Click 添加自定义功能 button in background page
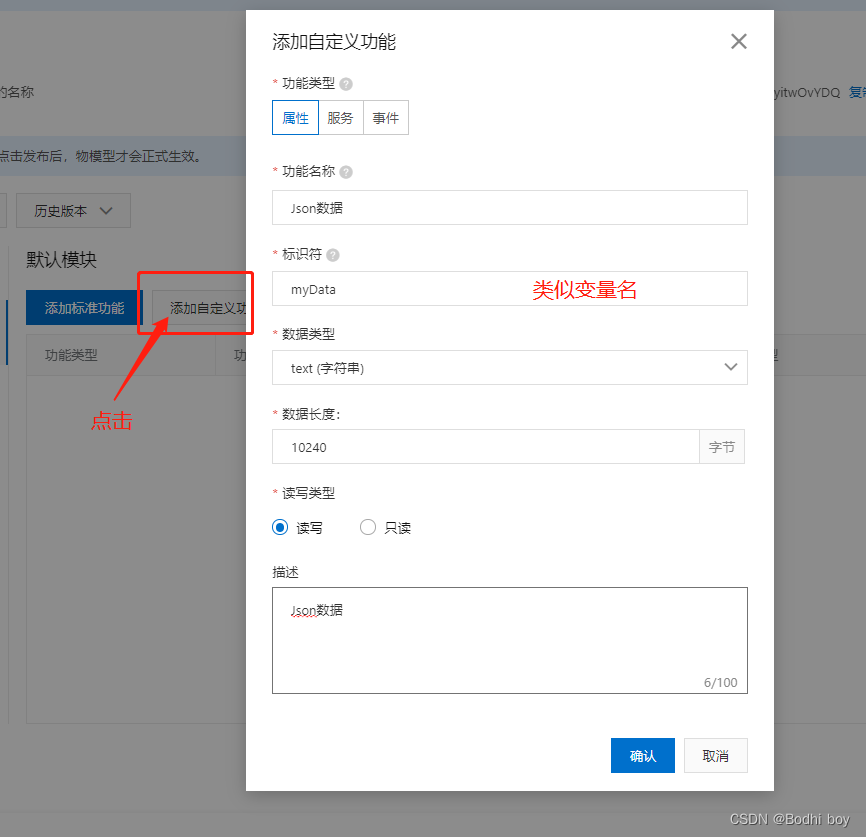The width and height of the screenshot is (866, 837). click(x=199, y=308)
